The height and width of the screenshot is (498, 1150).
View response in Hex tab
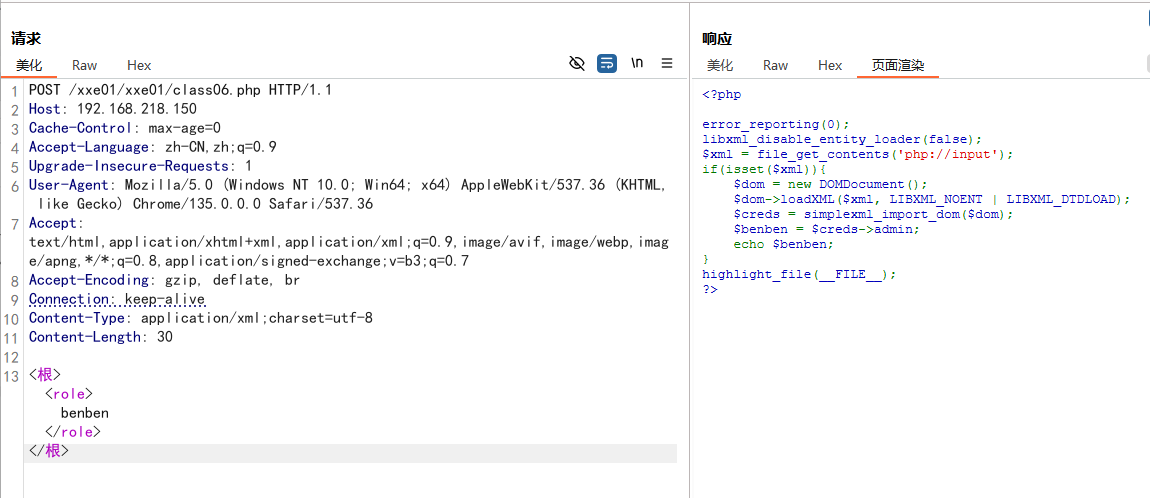[830, 65]
